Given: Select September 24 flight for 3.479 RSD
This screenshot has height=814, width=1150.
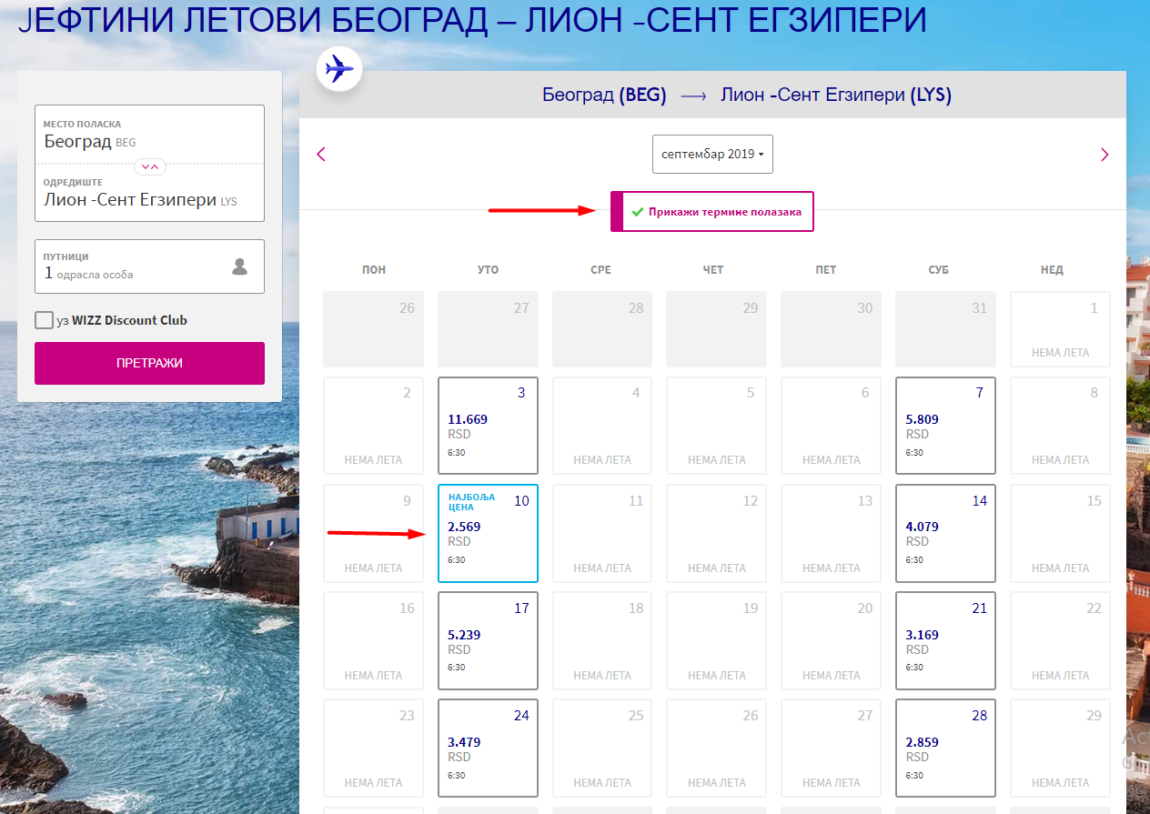Looking at the screenshot, I should pos(488,748).
